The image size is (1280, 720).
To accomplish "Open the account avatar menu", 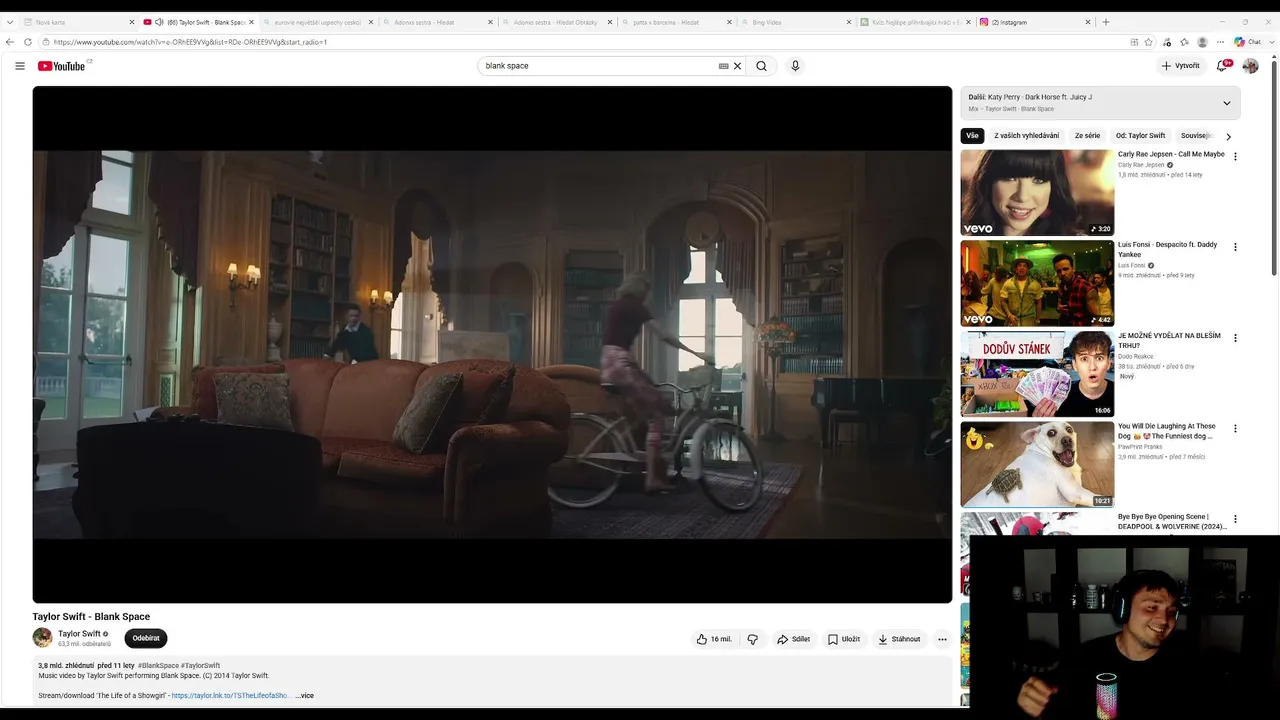I will (x=1250, y=66).
